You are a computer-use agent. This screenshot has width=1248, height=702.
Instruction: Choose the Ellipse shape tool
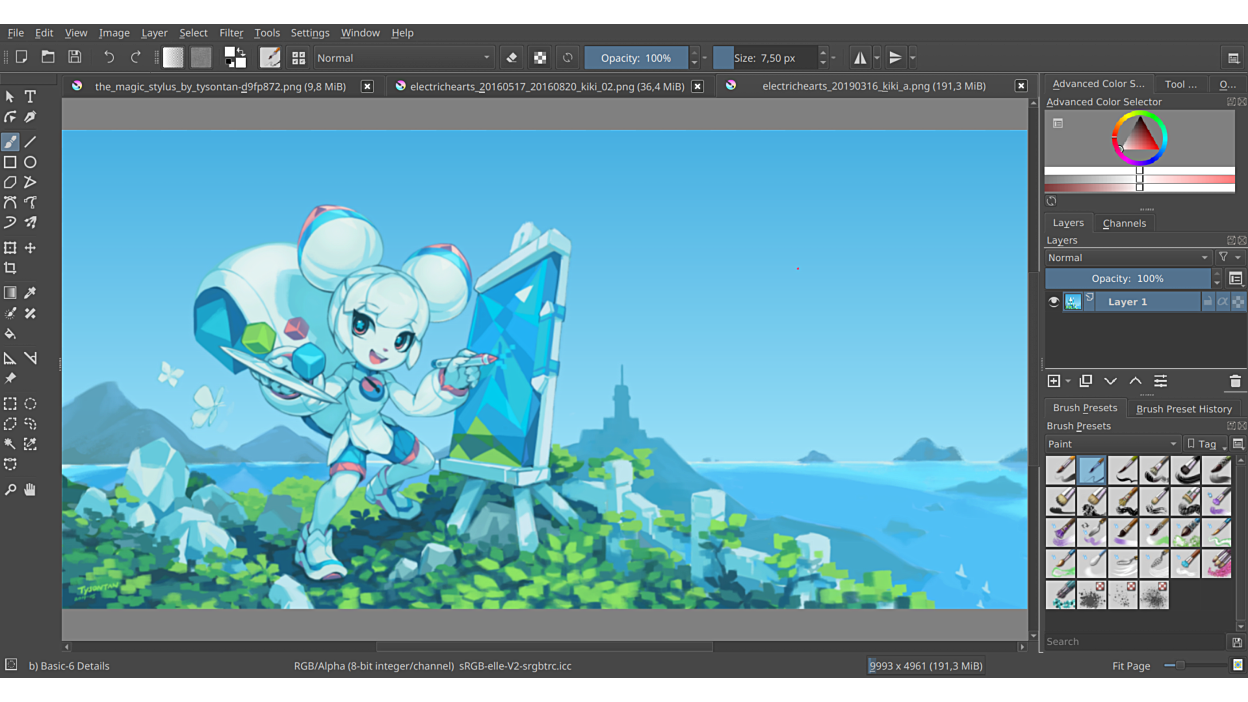30,162
